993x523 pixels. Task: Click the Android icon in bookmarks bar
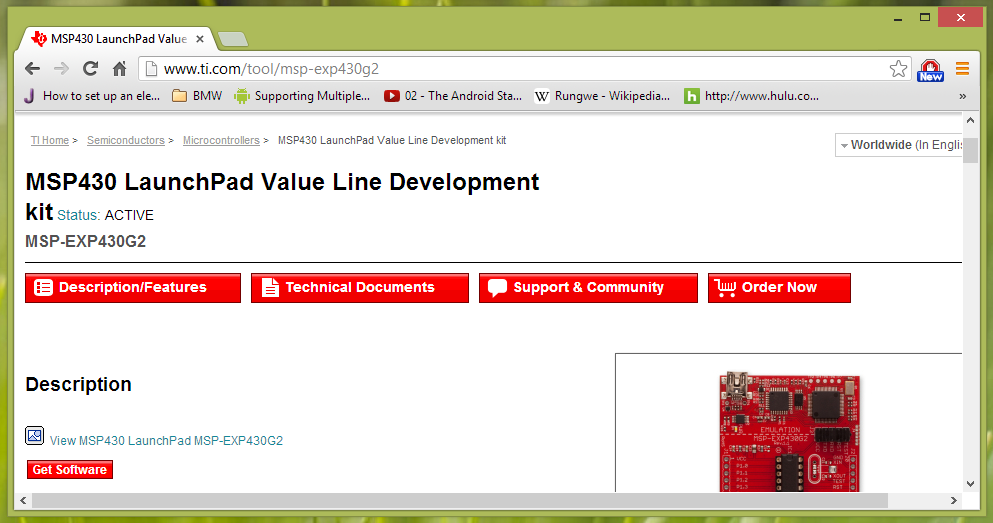pos(242,96)
